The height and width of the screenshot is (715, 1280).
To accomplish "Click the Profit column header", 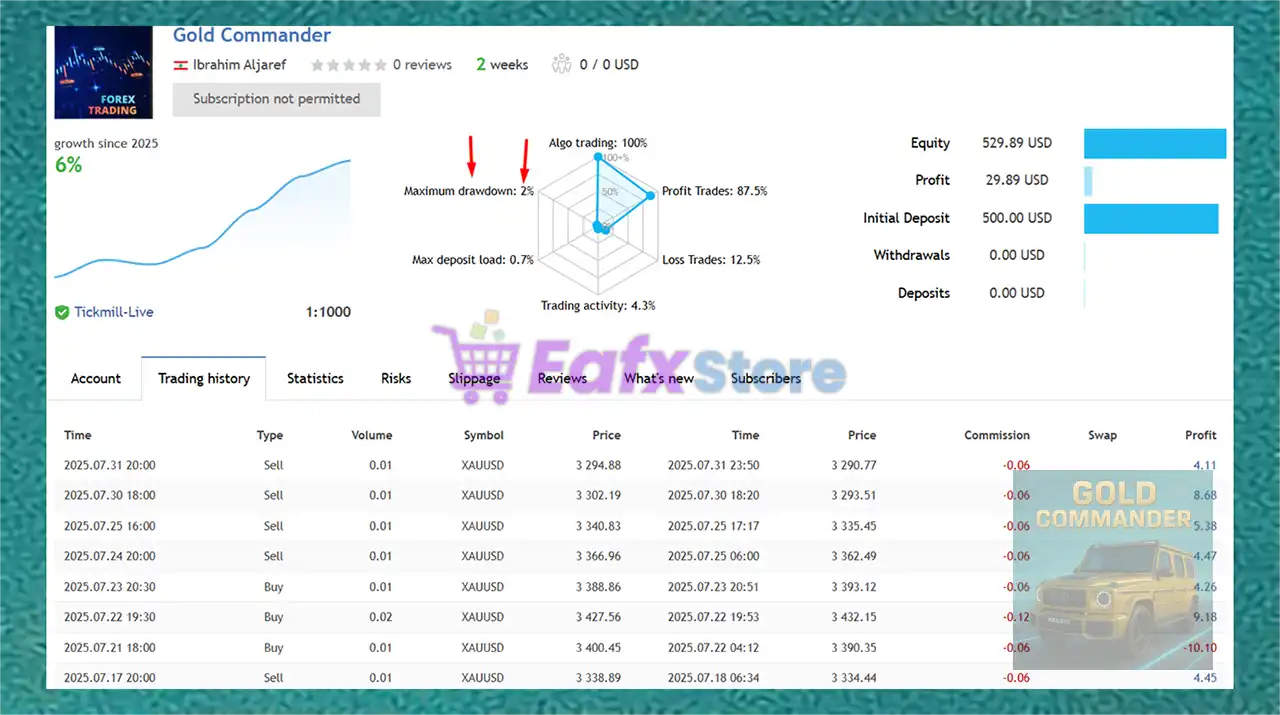I will (1201, 435).
